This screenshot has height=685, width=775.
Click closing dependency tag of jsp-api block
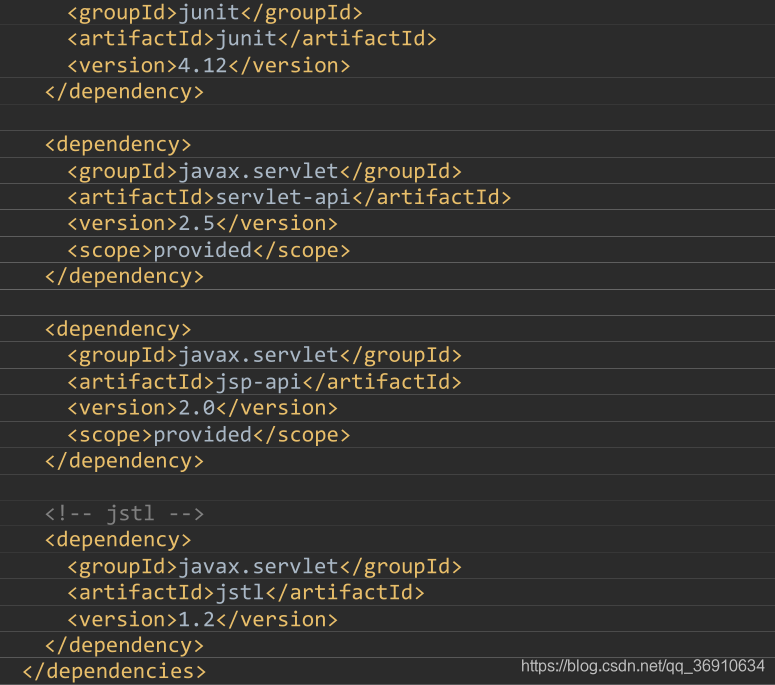[124, 462]
